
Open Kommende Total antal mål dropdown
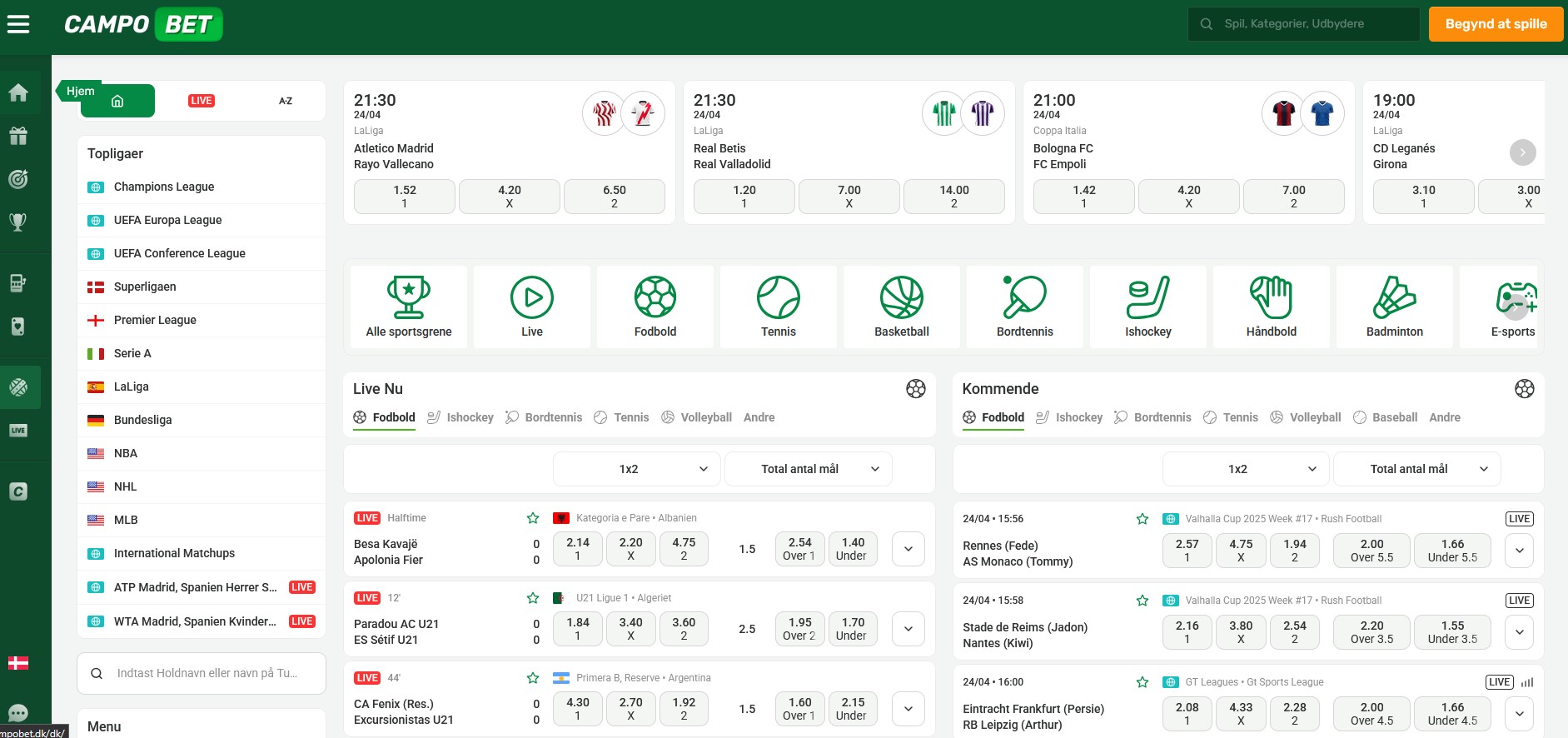(x=1417, y=469)
